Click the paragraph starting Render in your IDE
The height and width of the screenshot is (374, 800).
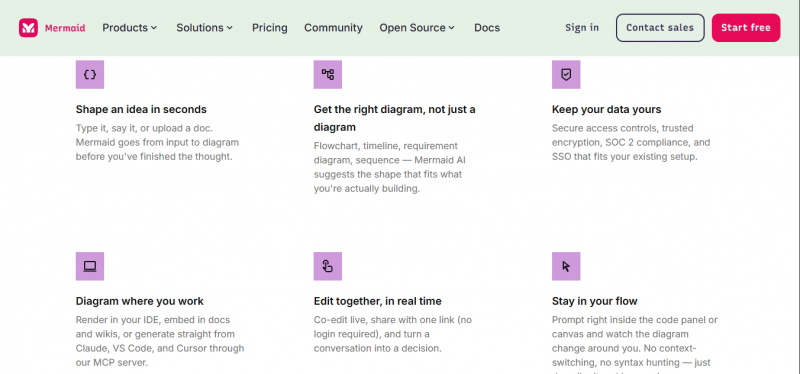click(x=160, y=341)
